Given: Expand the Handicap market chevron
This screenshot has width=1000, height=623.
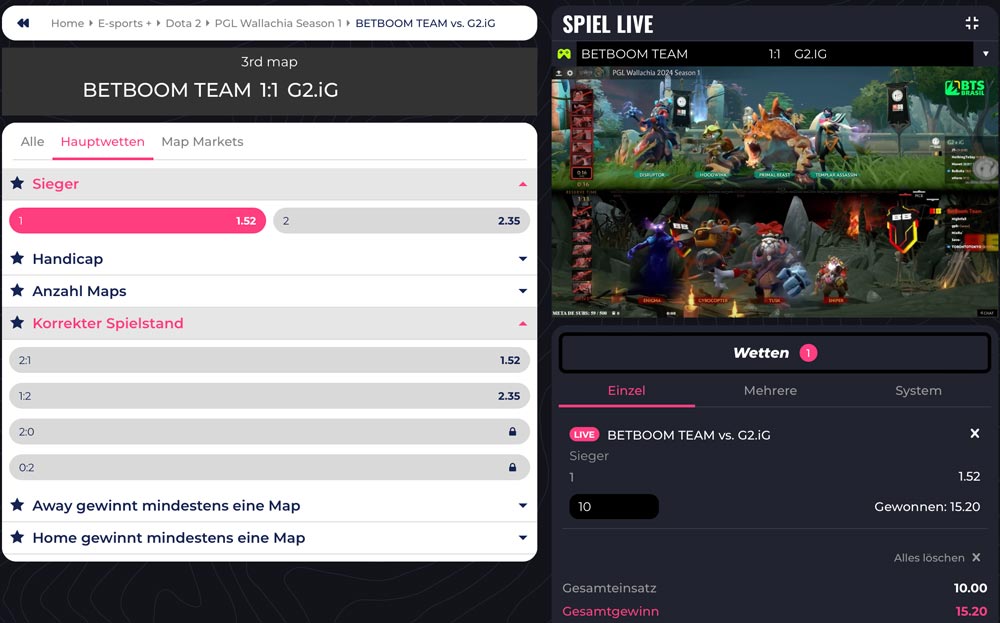Looking at the screenshot, I should (523, 259).
